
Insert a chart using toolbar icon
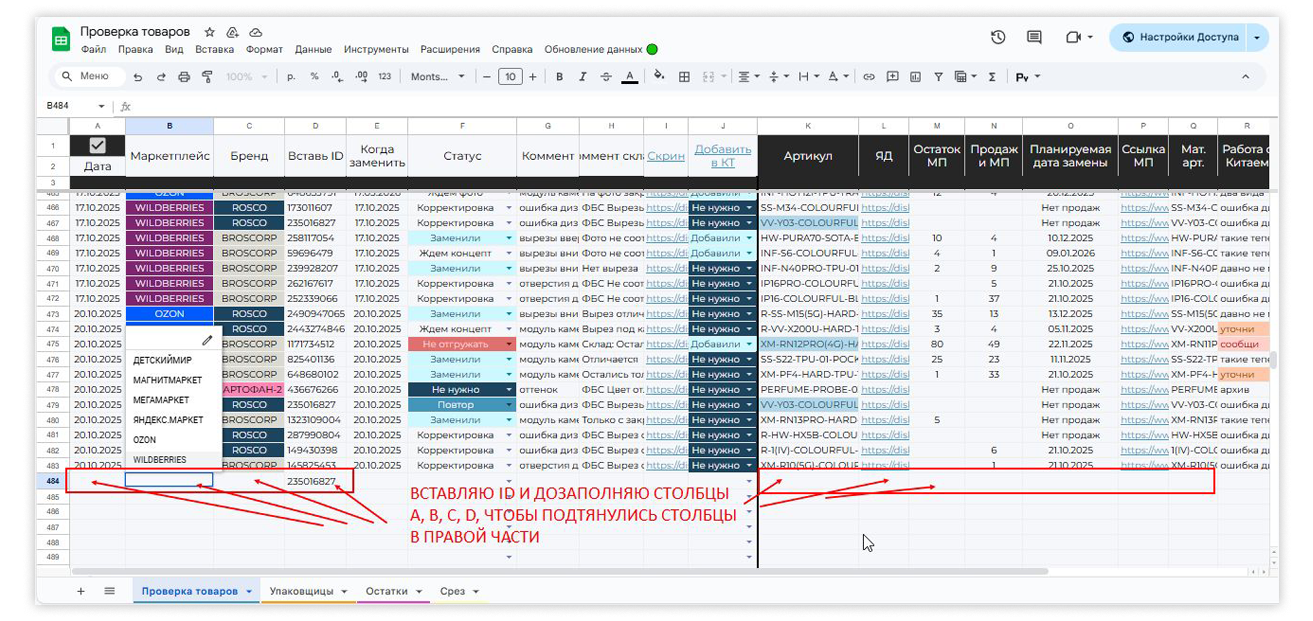(x=915, y=77)
